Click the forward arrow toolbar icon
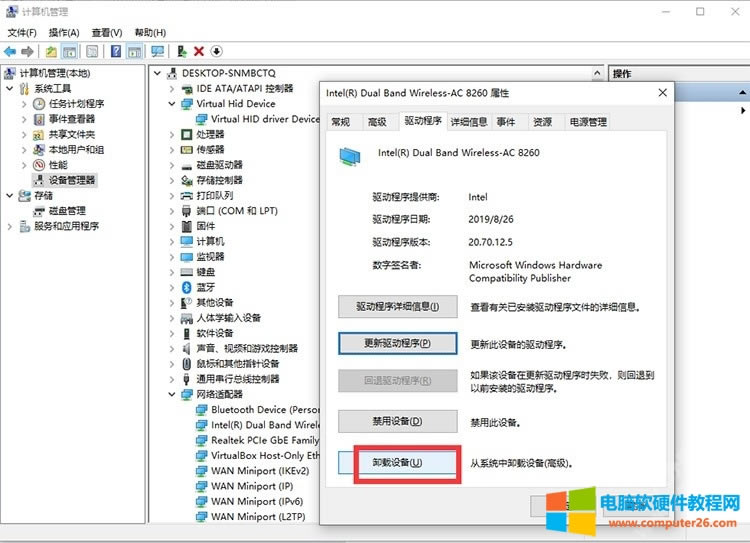This screenshot has width=750, height=543. (x=27, y=51)
